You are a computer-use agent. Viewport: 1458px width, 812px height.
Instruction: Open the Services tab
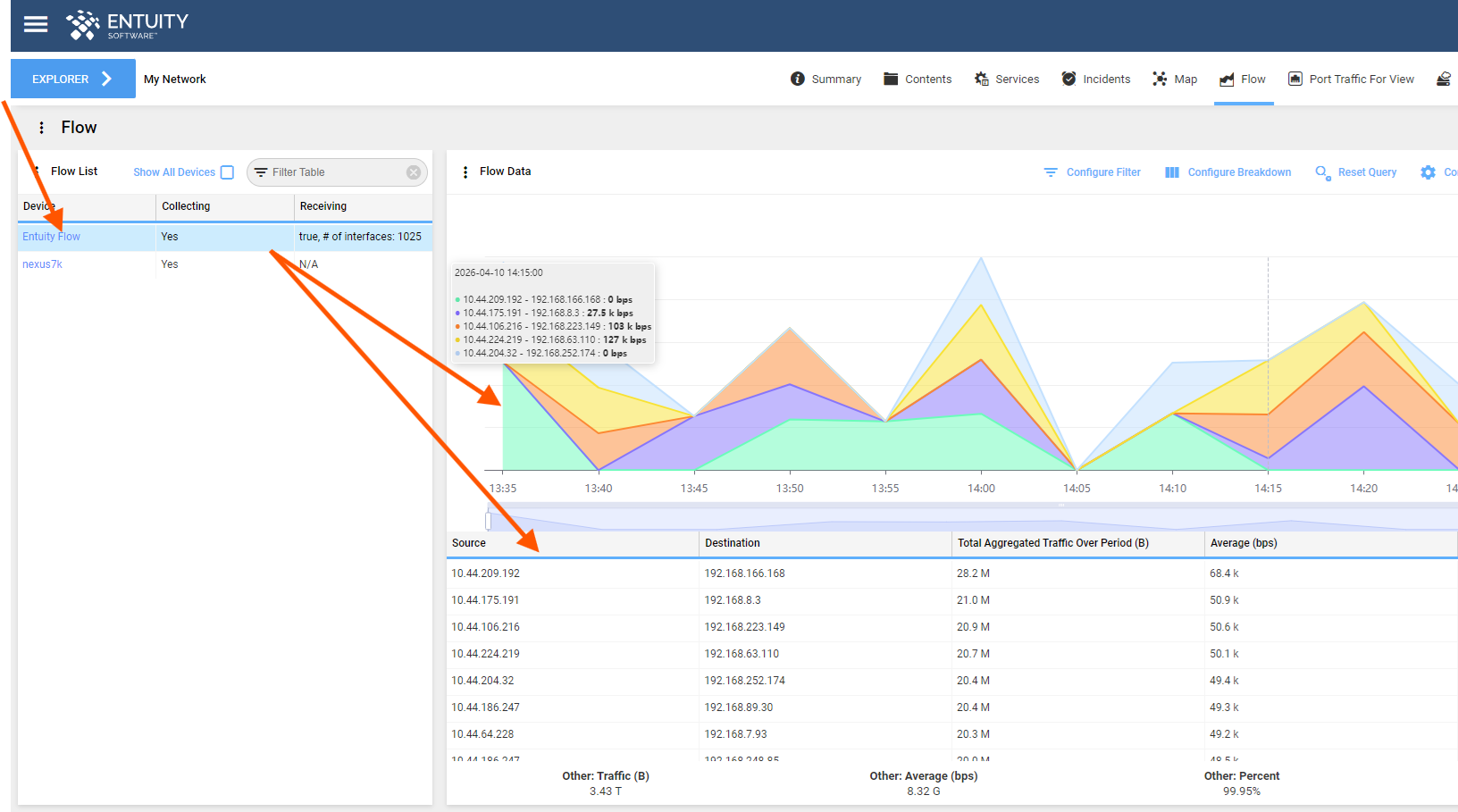tap(1007, 80)
